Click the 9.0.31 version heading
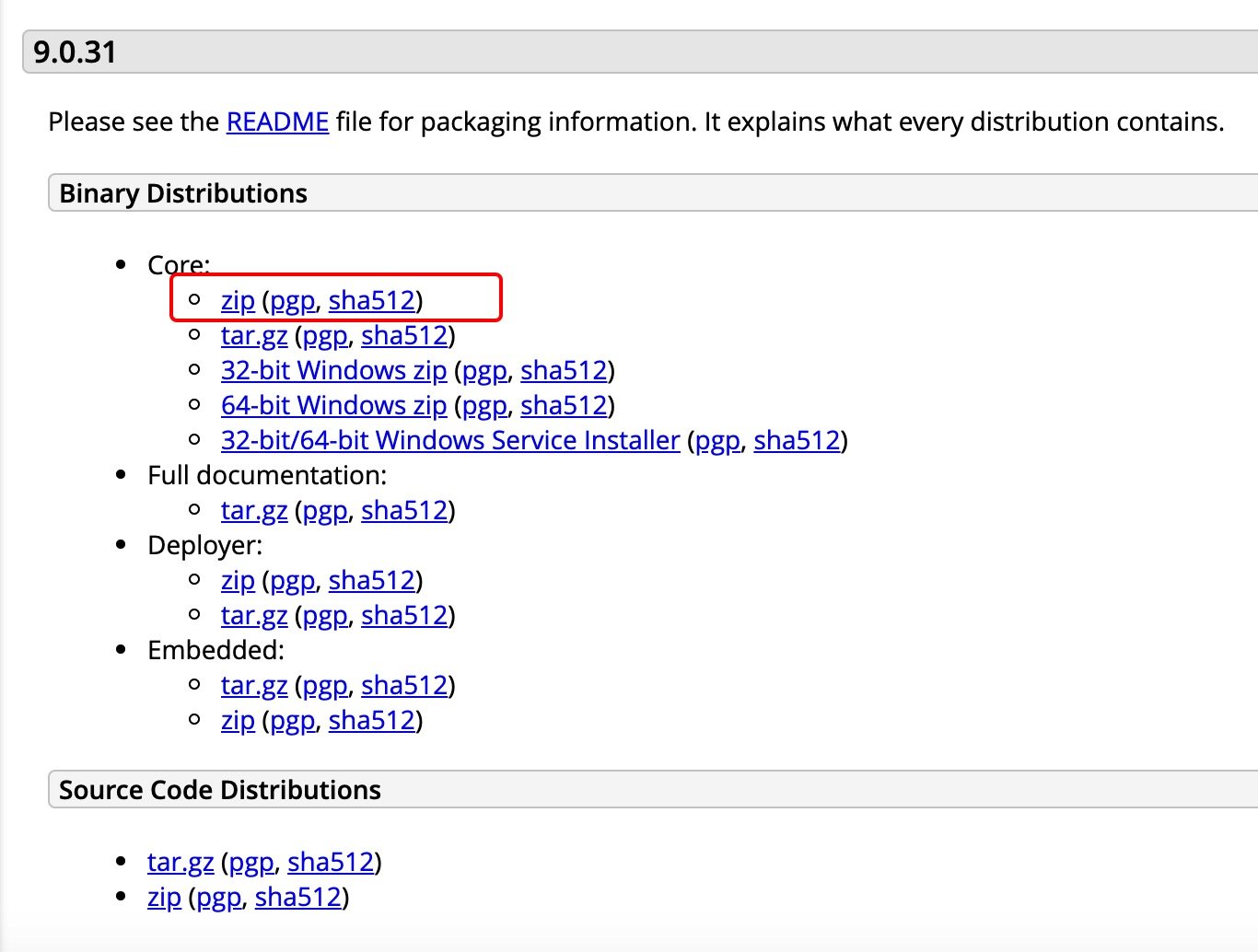Viewport: 1258px width, 952px height. tap(75, 52)
